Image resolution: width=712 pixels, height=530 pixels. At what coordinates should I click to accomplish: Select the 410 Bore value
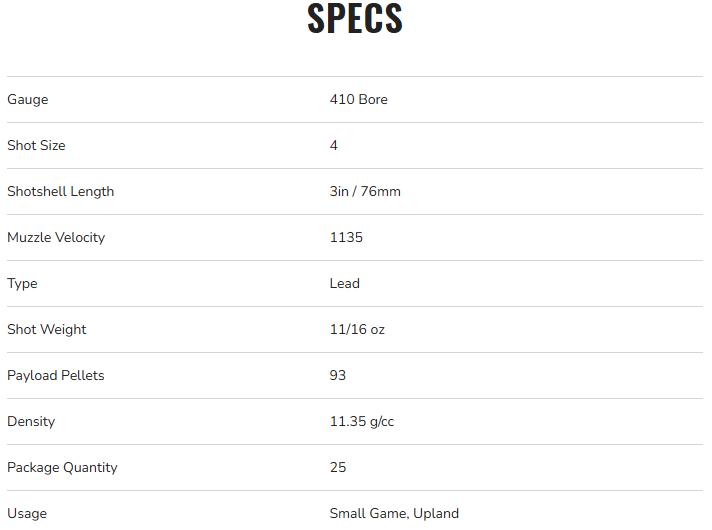[x=358, y=100]
